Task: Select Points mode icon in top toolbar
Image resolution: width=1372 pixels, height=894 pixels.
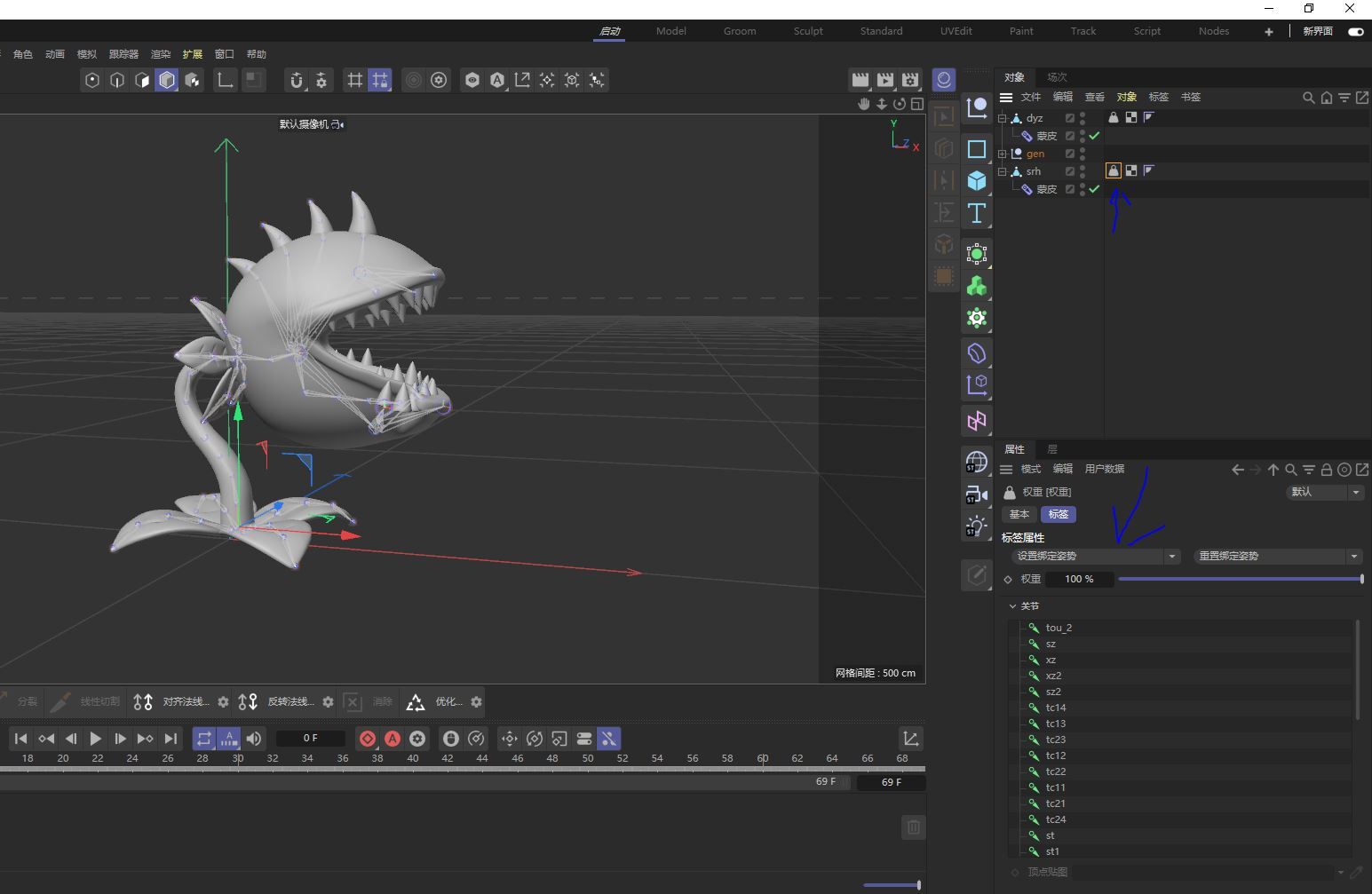Action: coord(92,80)
